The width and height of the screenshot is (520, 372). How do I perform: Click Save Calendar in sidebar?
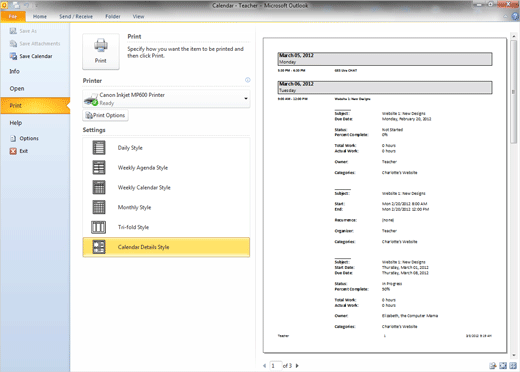31,56
